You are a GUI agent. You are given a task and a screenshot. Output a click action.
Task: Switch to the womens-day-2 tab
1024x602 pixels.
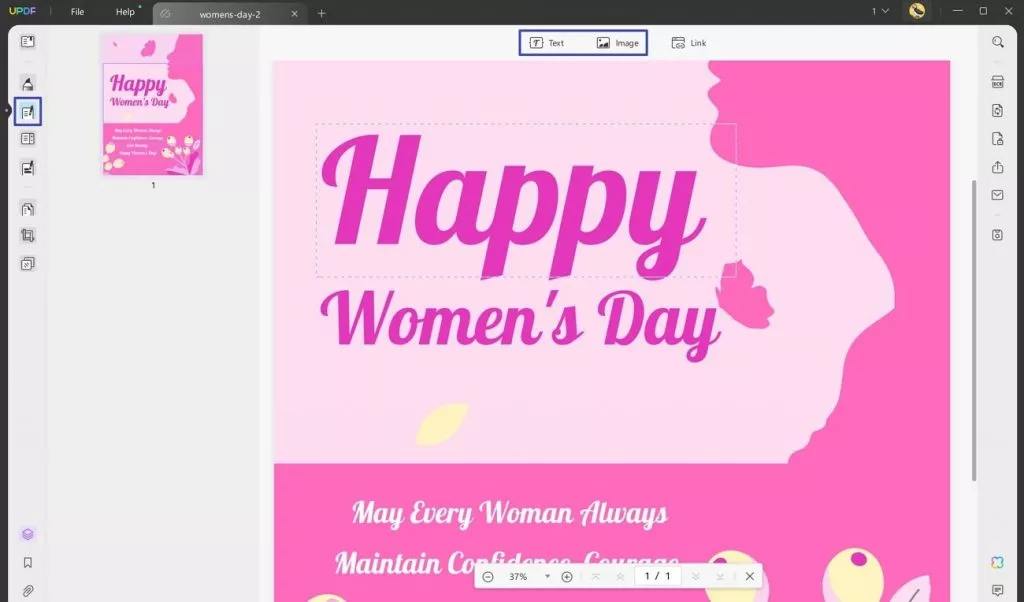click(229, 14)
